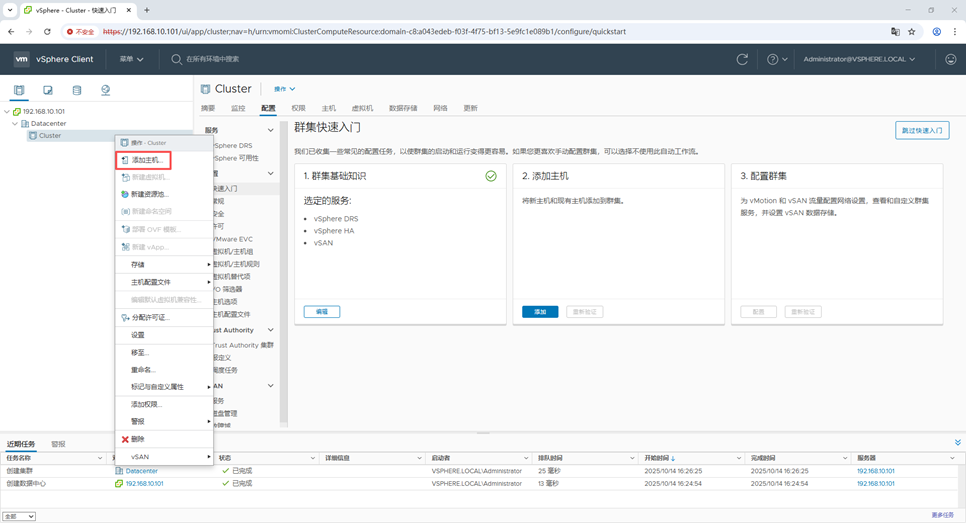This screenshot has height=523, width=966.
Task: Click the vSphere refresh icon
Action: click(742, 59)
